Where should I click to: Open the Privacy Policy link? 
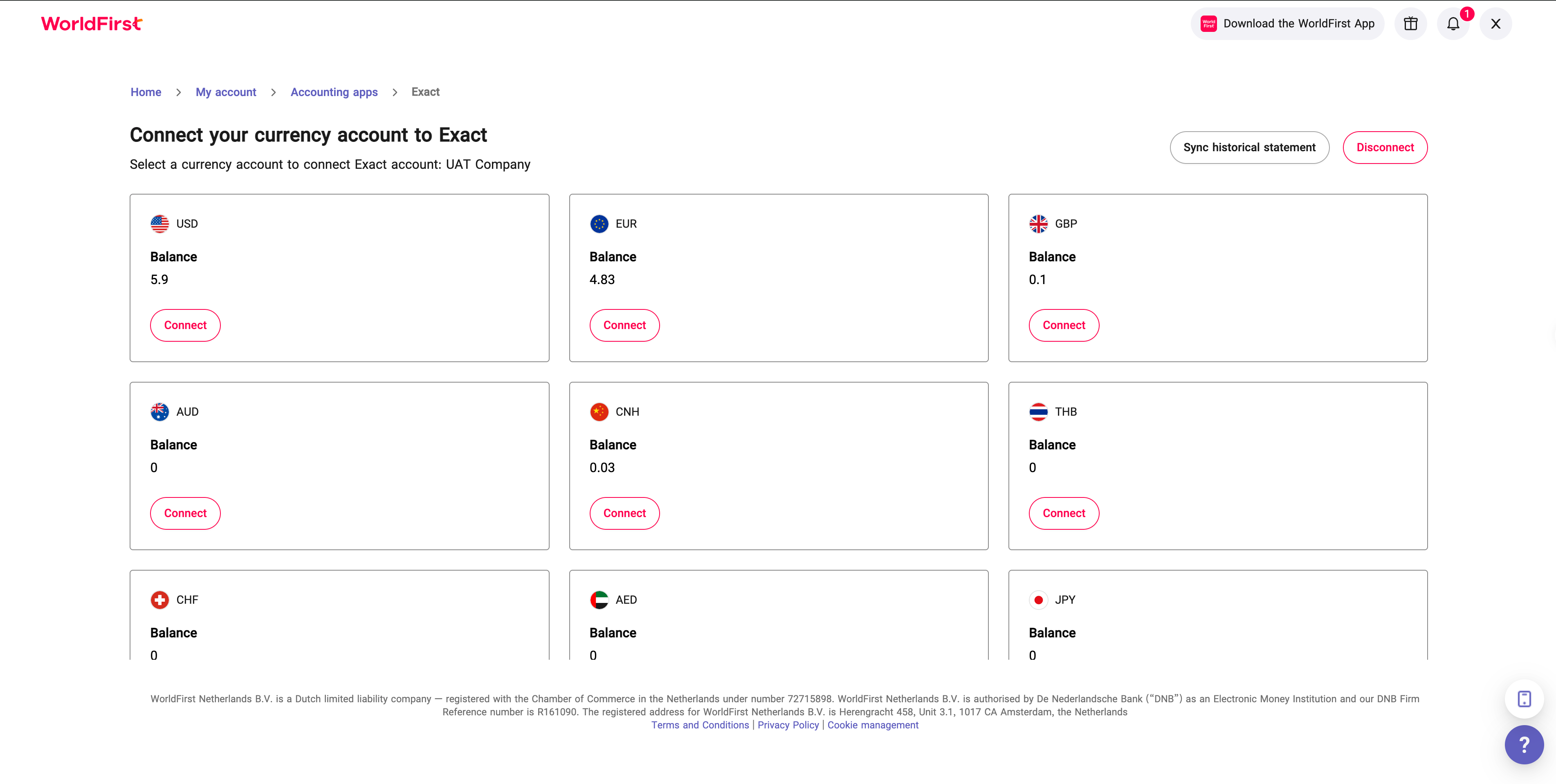click(x=788, y=725)
